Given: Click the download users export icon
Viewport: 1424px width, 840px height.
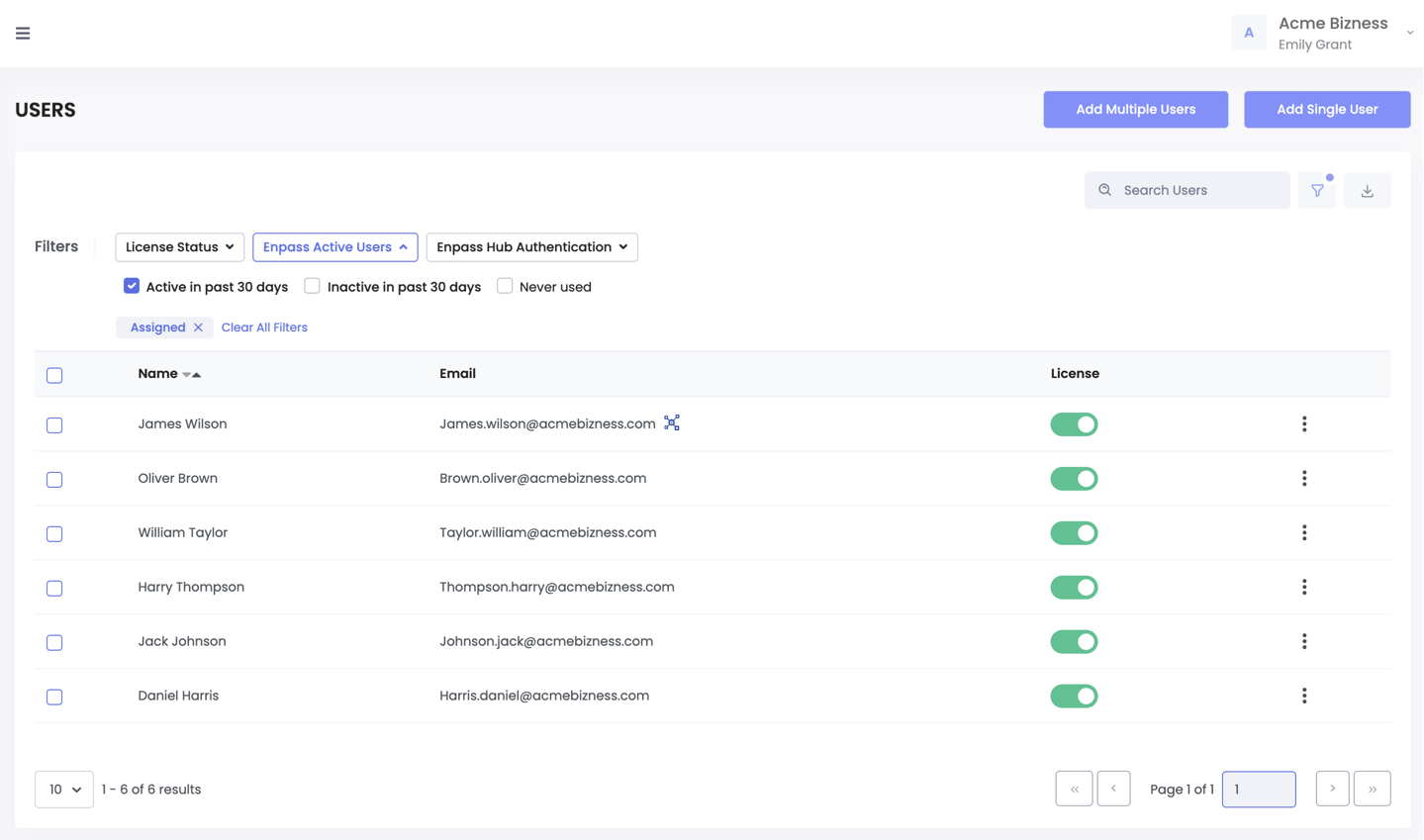Looking at the screenshot, I should click(1367, 189).
